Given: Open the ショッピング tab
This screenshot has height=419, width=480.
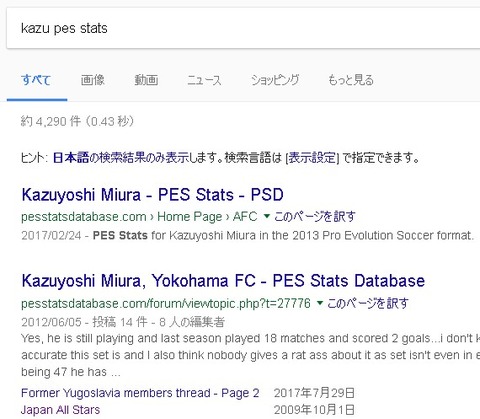Looking at the screenshot, I should point(275,80).
